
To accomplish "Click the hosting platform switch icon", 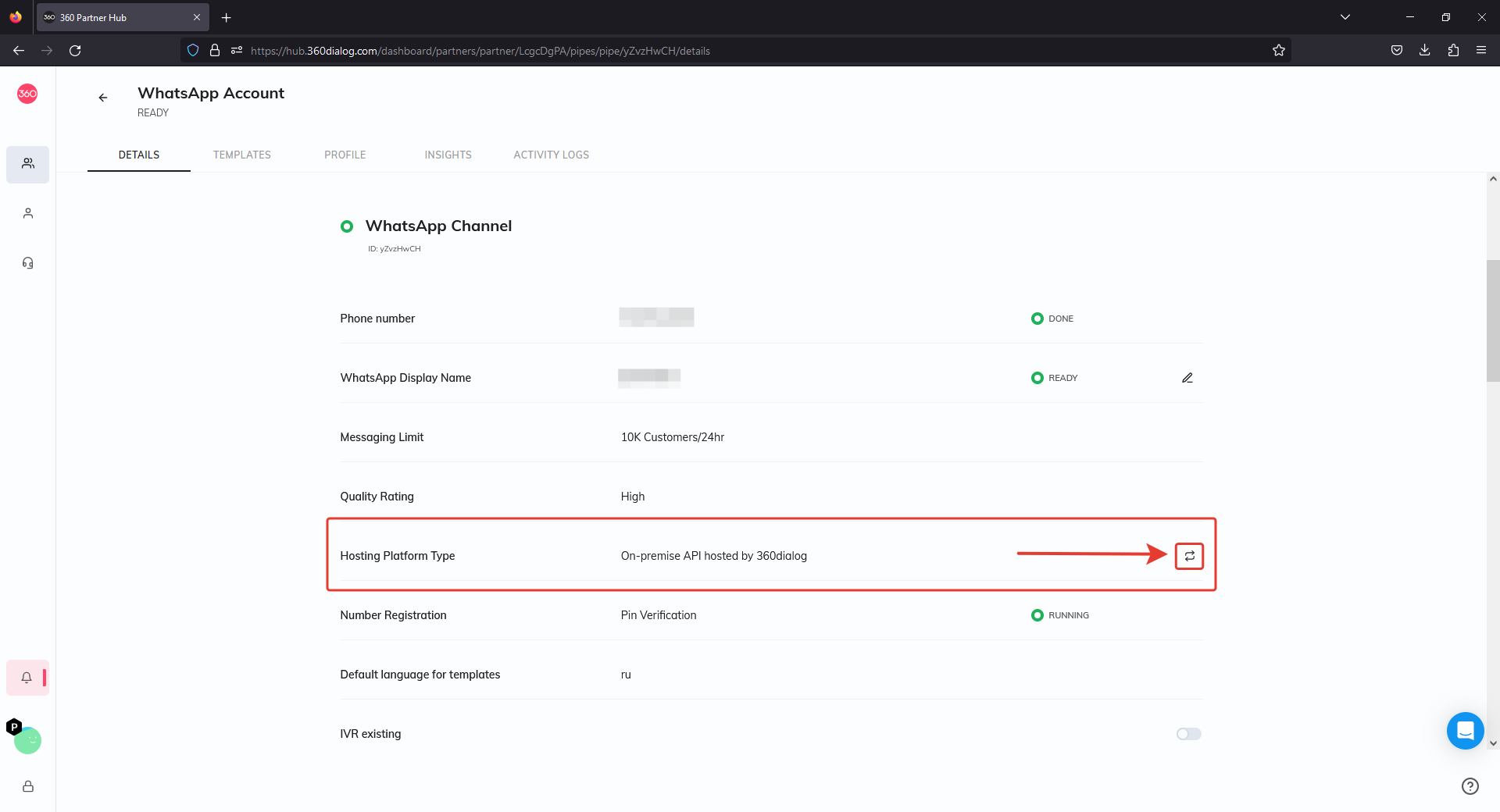I will [1189, 556].
